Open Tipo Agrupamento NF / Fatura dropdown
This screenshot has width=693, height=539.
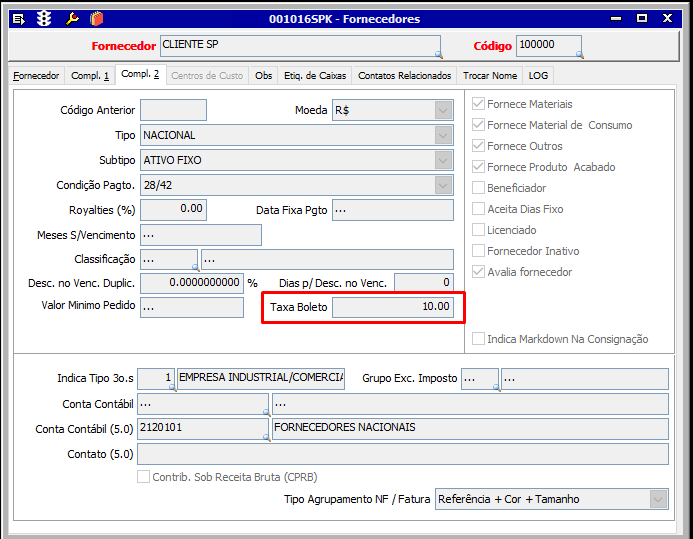click(658, 499)
